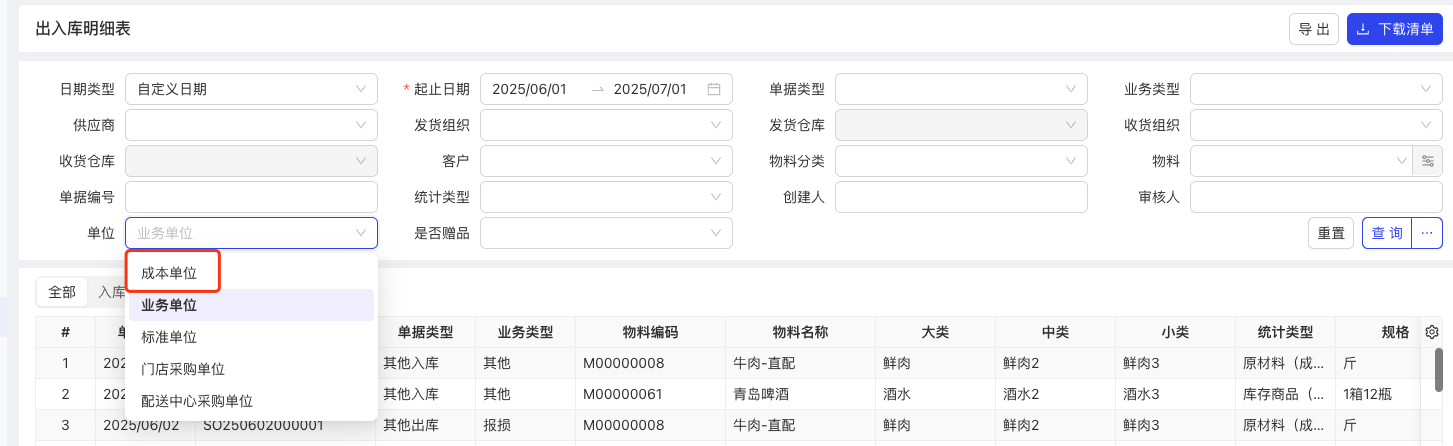The height and width of the screenshot is (446, 1453).
Task: Select 成本单位 option
Action: pos(251,273)
